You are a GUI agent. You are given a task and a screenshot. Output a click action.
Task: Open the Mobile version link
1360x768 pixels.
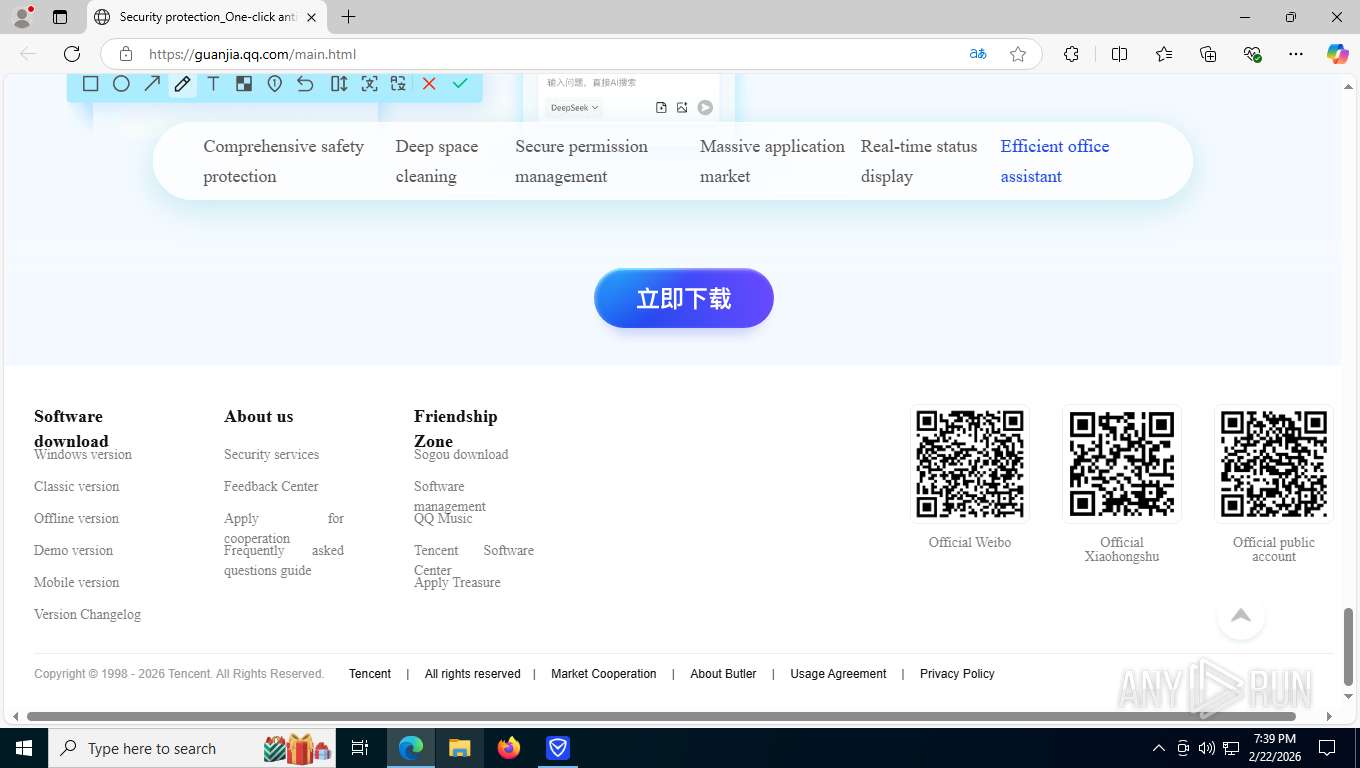click(x=76, y=582)
